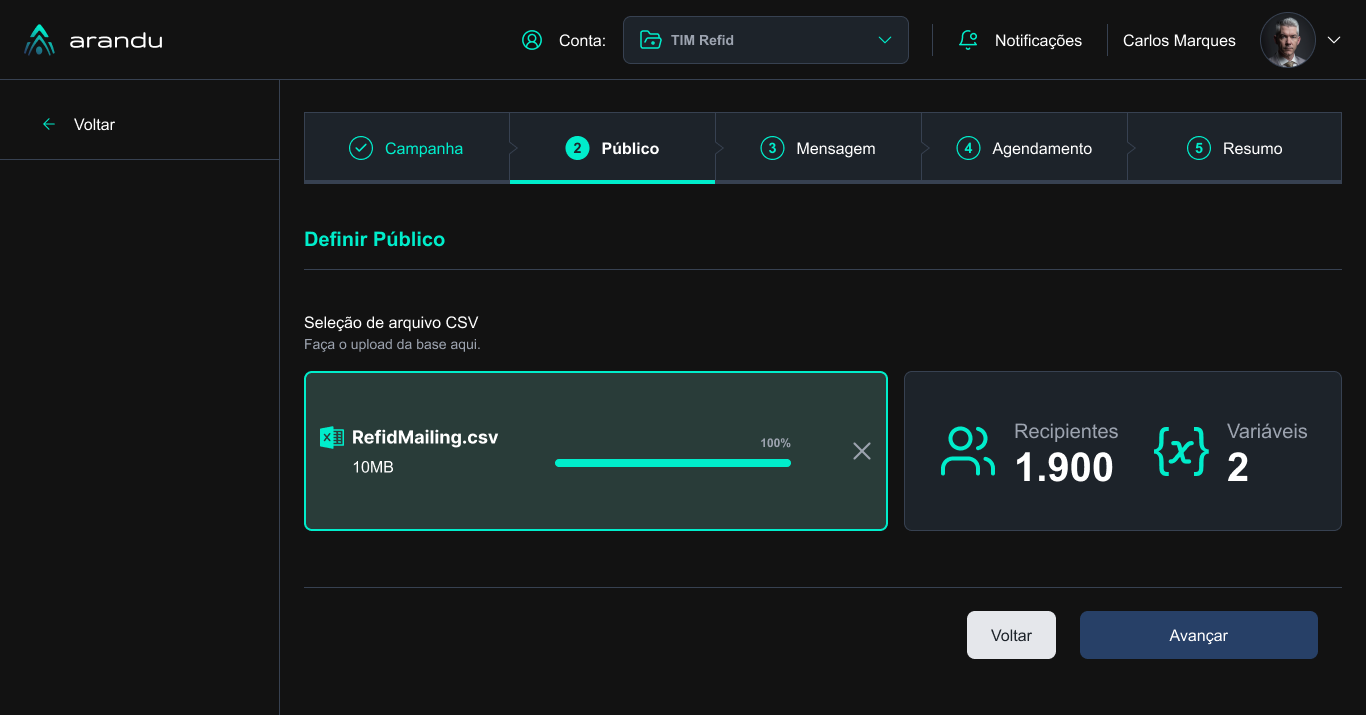
Task: Click the CSV file icon for RefidMailing.csv
Action: click(x=332, y=437)
